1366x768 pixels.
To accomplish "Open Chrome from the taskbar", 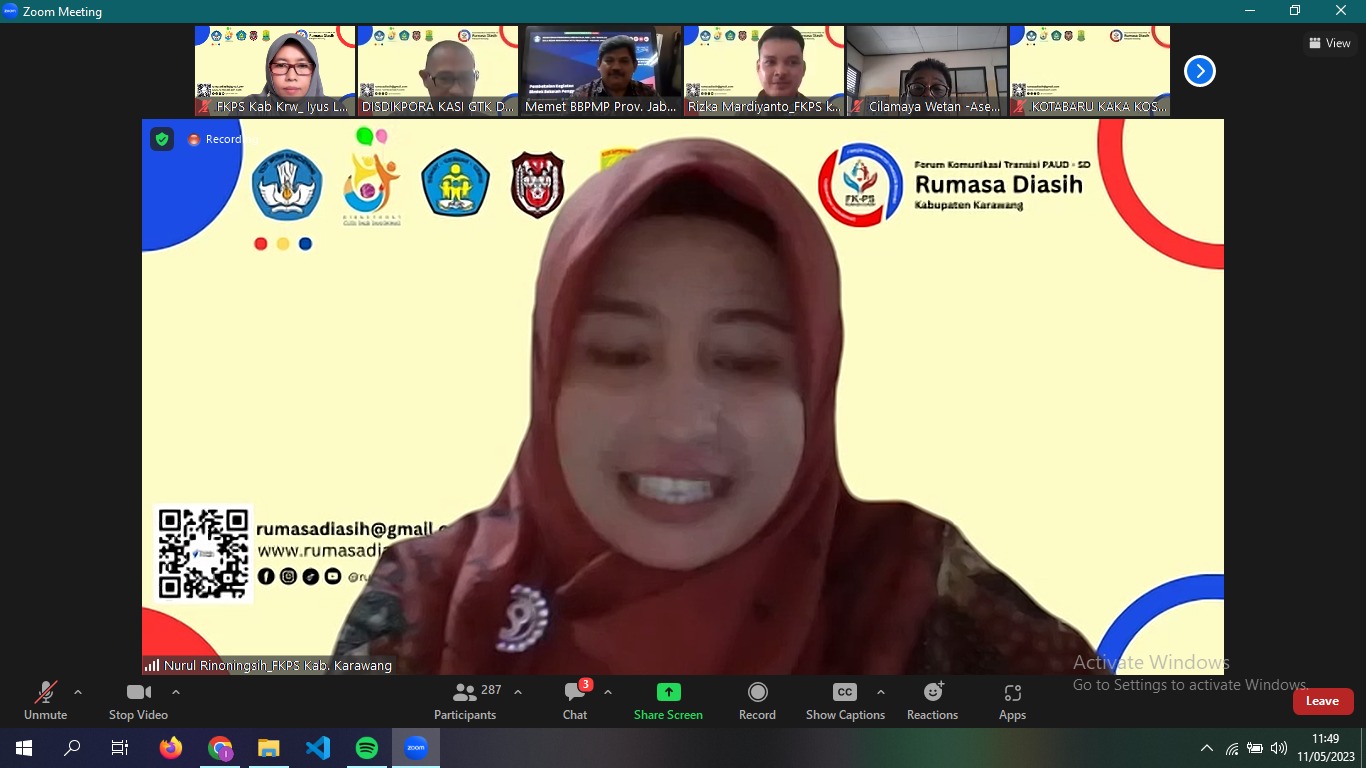I will pos(220,748).
